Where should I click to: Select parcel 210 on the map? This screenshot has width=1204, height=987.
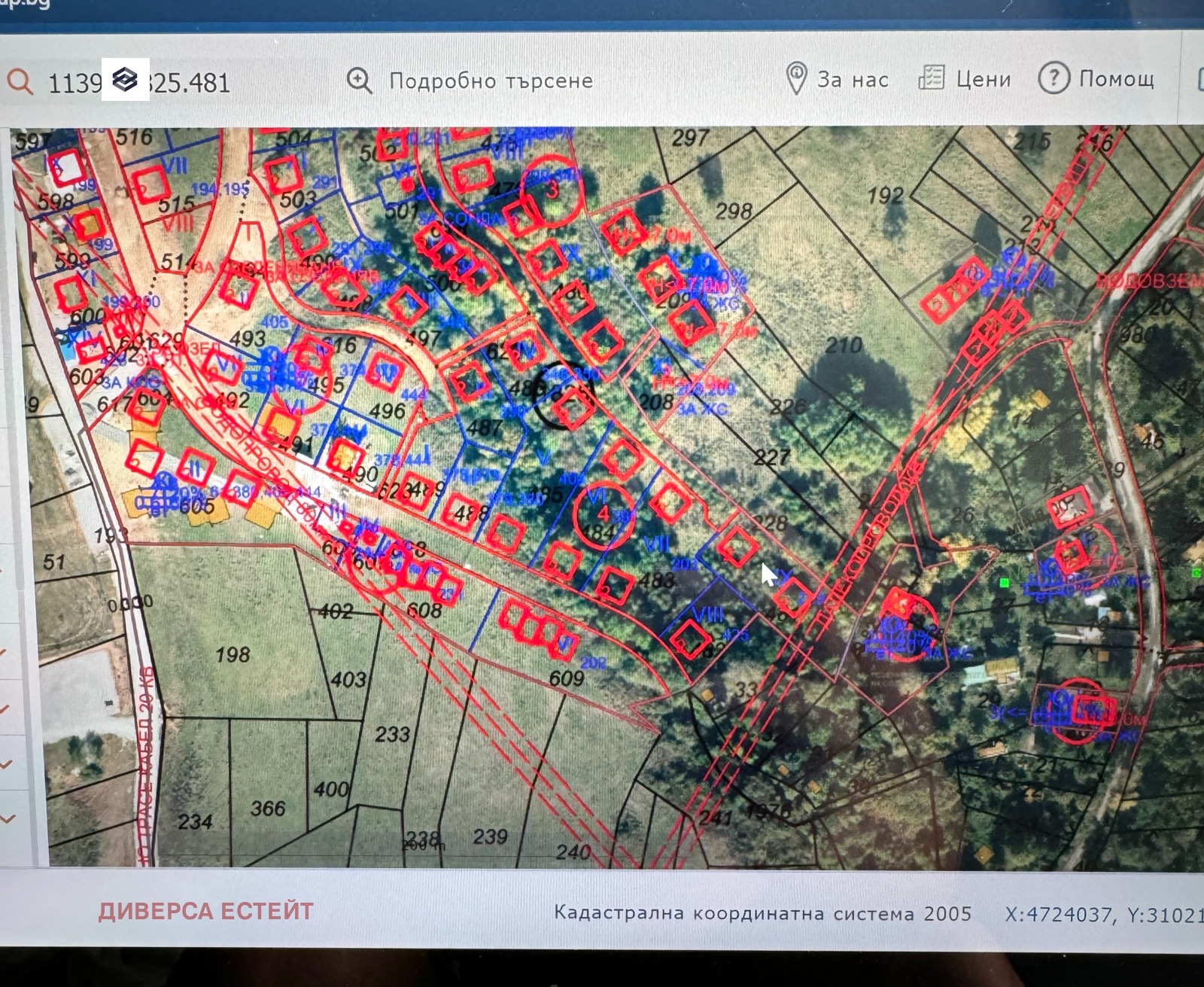coord(843,346)
